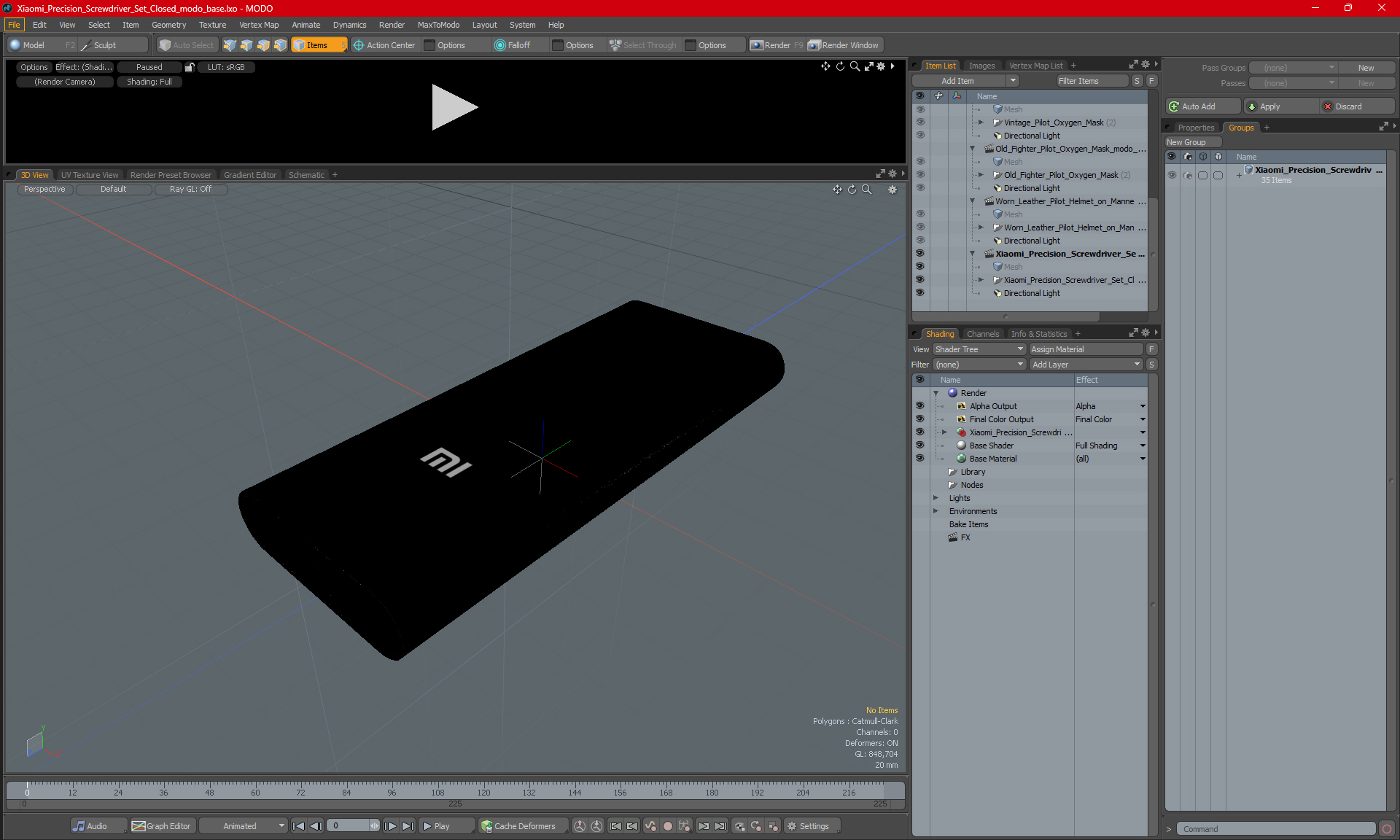Switch to Images tab
The height and width of the screenshot is (840, 1400).
tap(981, 66)
